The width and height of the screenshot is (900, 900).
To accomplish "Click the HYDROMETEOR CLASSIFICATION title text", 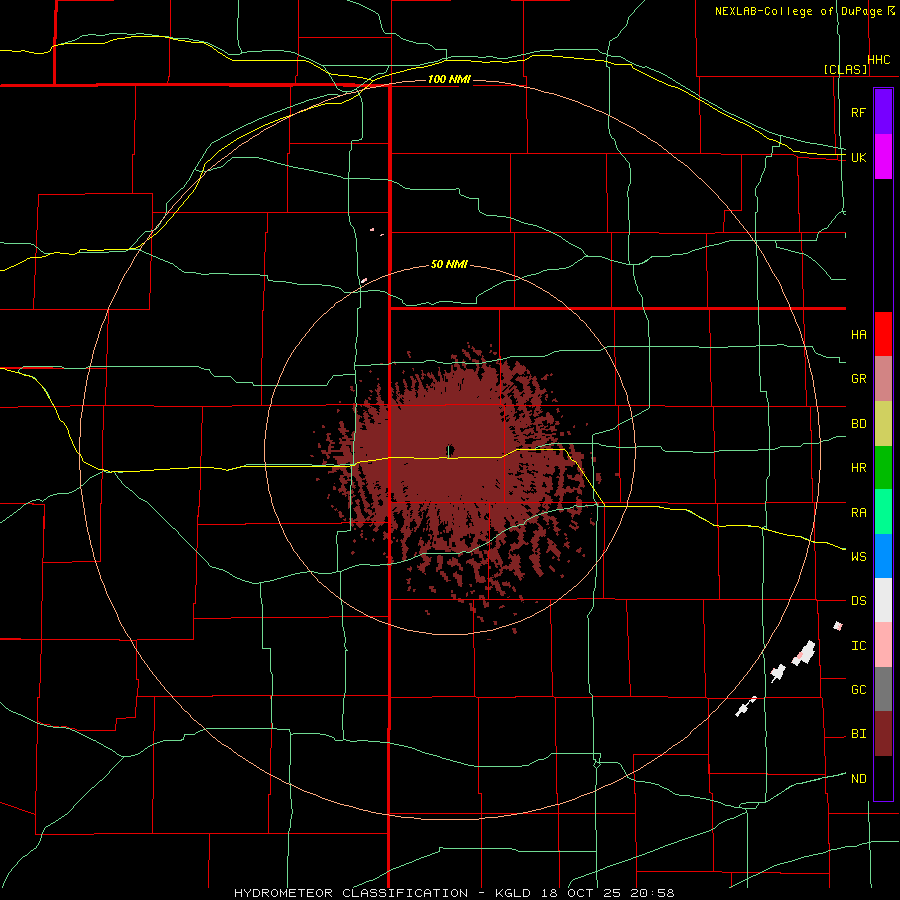I will click(x=351, y=893).
